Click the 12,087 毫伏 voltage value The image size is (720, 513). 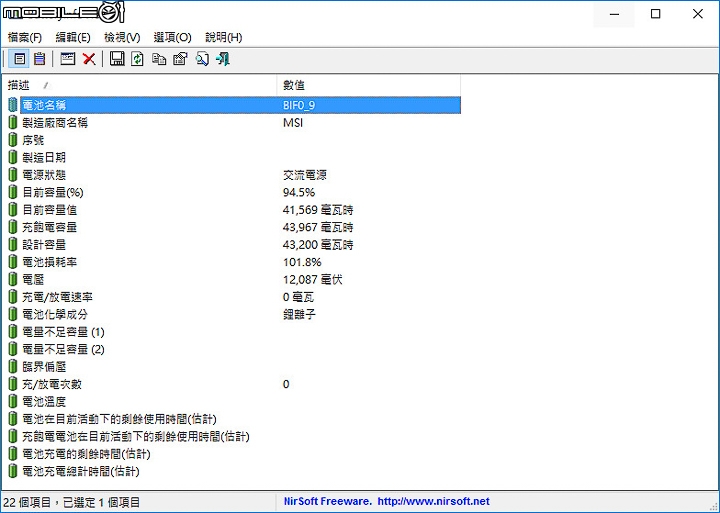(x=312, y=280)
